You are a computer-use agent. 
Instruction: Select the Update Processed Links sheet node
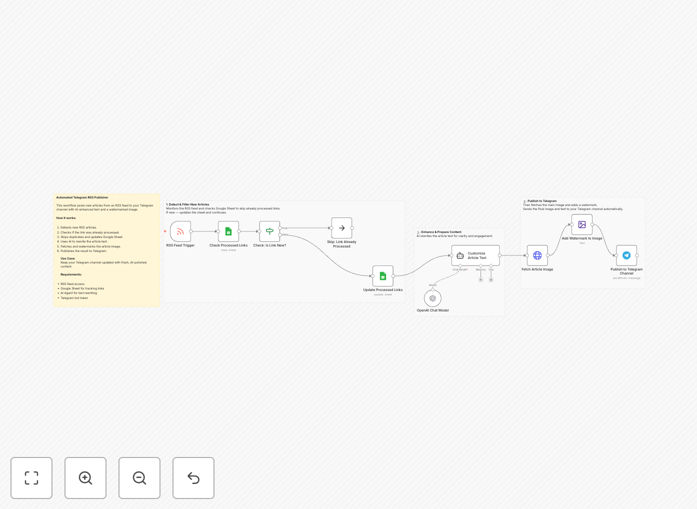point(383,276)
